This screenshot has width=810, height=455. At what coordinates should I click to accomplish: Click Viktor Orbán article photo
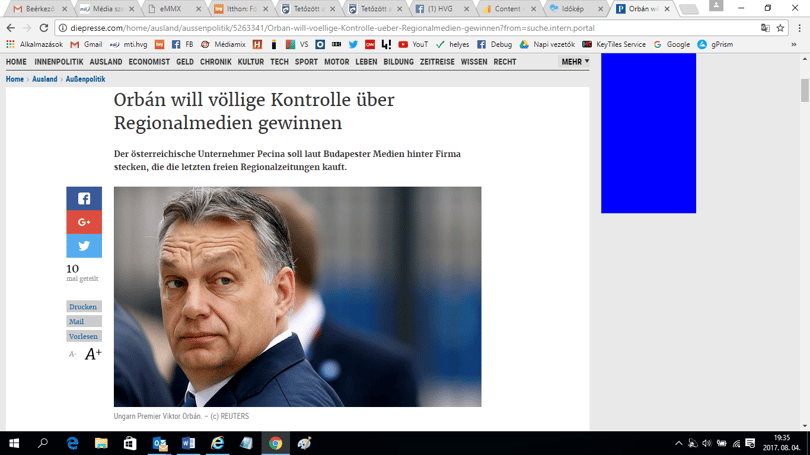pos(298,296)
